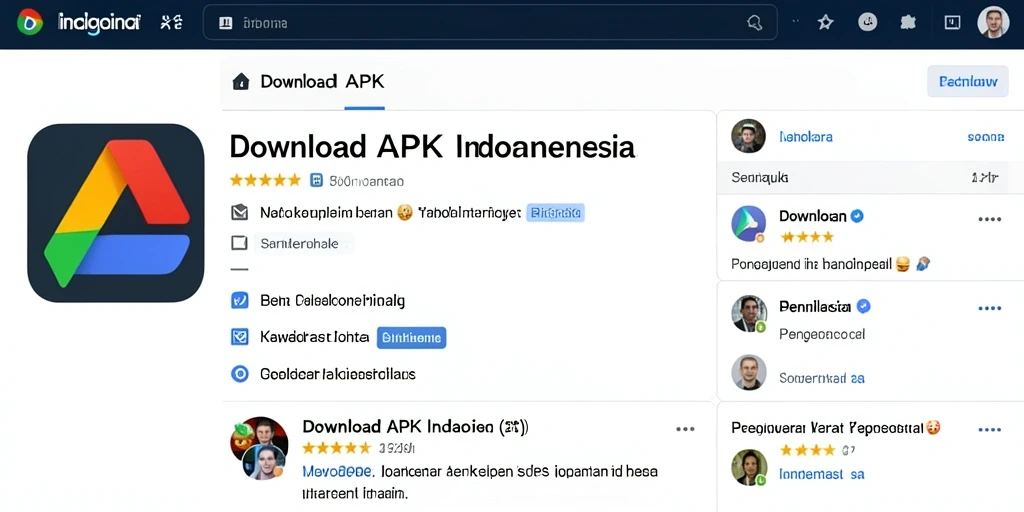1024x512 pixels.
Task: Click the verified badge next to Downloan
Action: (857, 216)
